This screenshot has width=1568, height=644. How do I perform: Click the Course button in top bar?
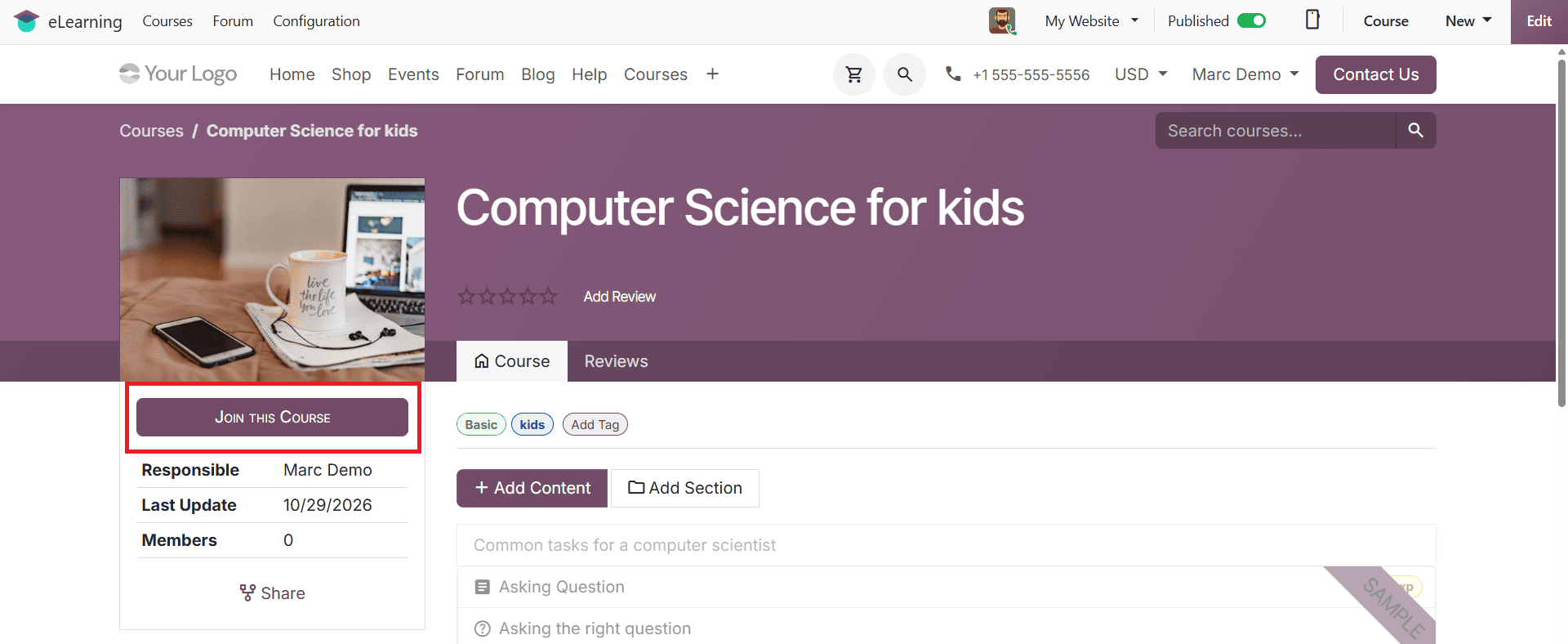tap(1386, 21)
